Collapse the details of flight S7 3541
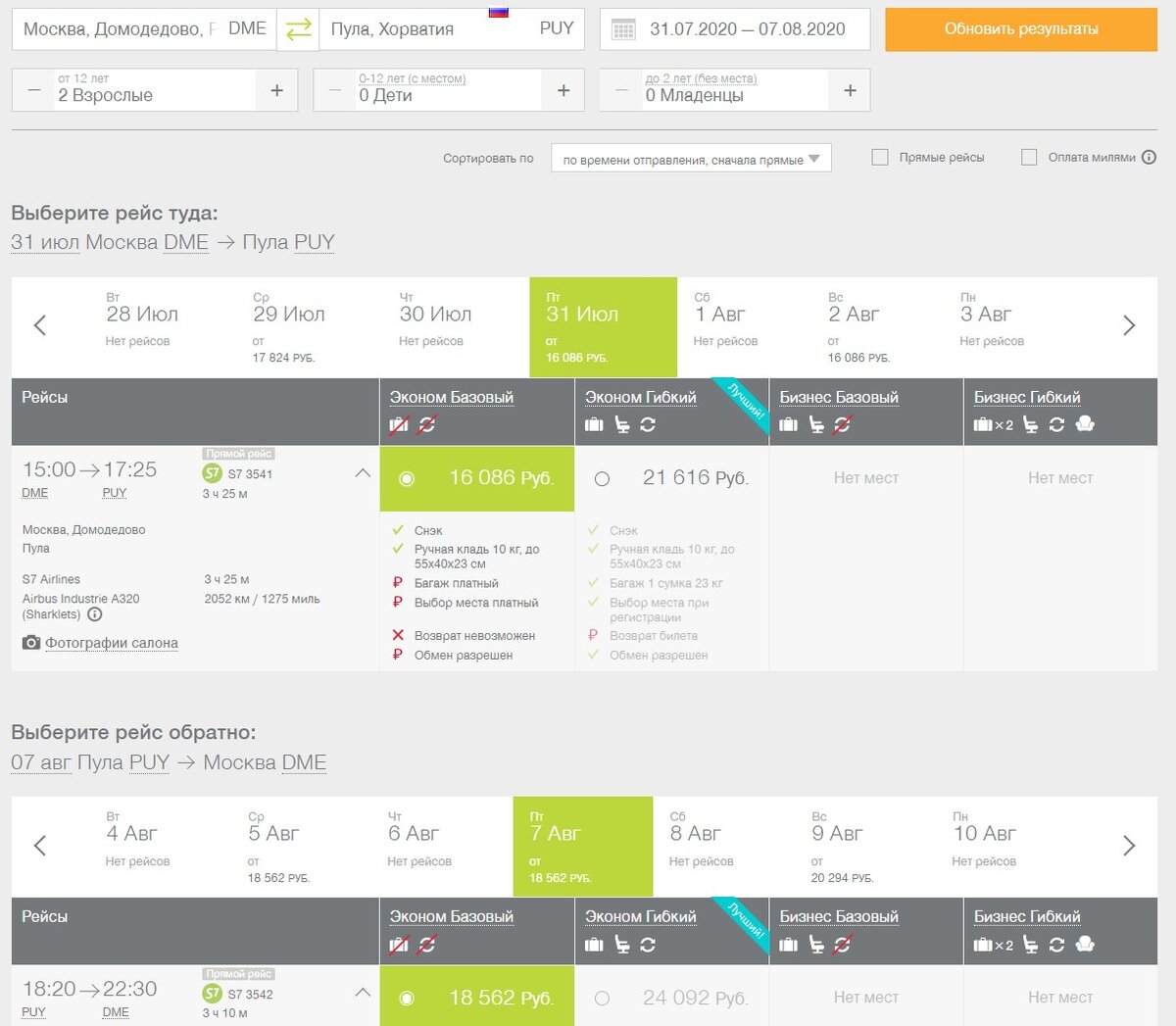 [x=363, y=473]
